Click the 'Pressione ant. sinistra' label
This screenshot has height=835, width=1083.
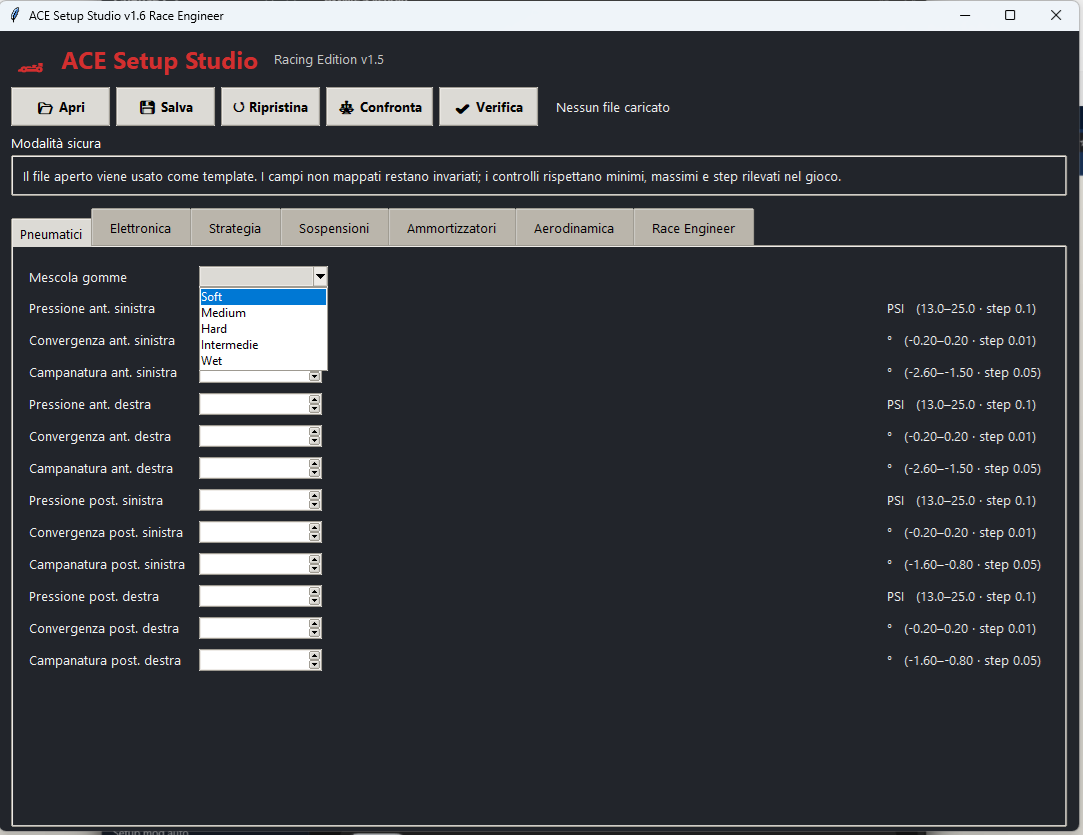(x=92, y=309)
